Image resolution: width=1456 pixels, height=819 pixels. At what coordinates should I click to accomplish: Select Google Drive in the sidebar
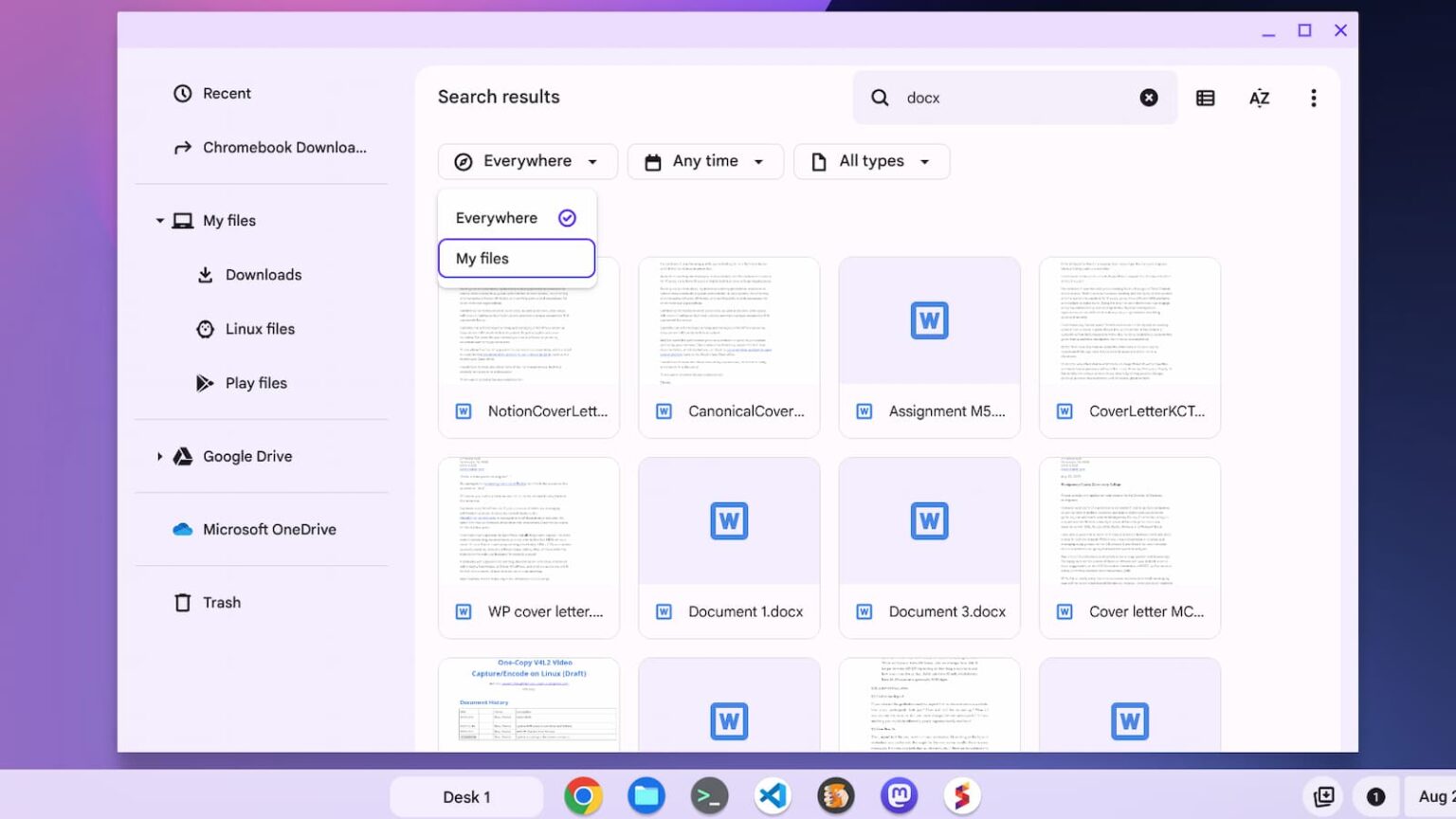233,456
